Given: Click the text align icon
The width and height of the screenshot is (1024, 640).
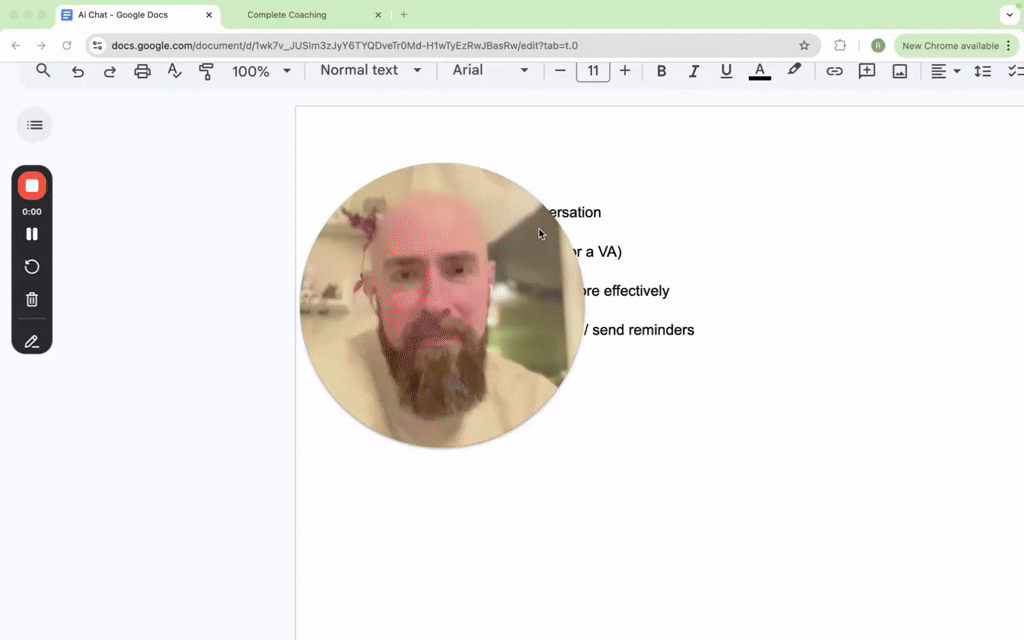Looking at the screenshot, I should 938,71.
